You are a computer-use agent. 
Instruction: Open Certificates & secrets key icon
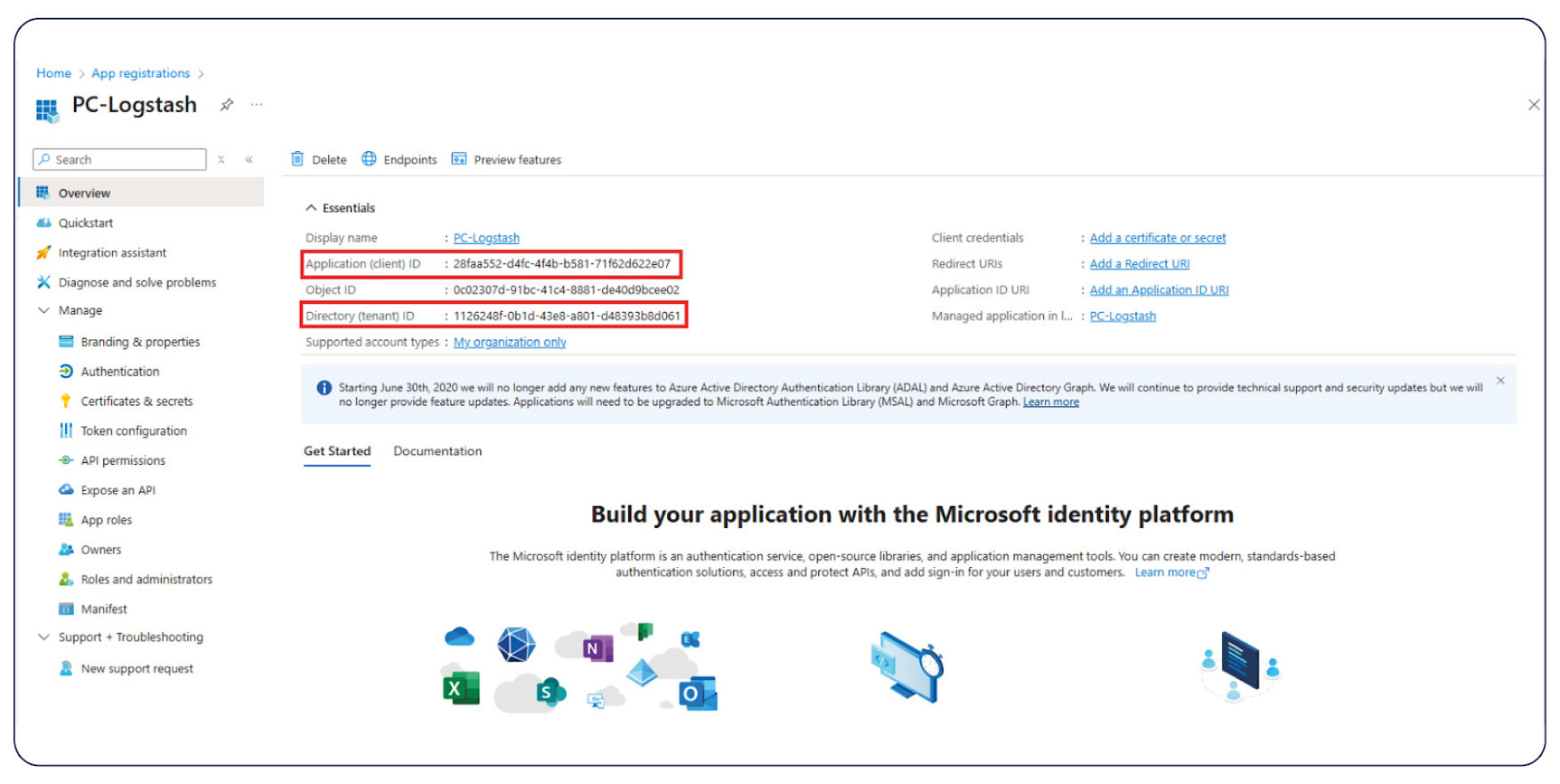(66, 401)
